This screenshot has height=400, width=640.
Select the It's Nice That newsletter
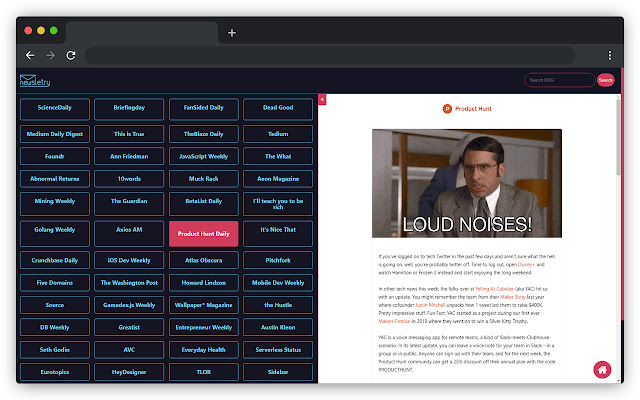point(278,233)
